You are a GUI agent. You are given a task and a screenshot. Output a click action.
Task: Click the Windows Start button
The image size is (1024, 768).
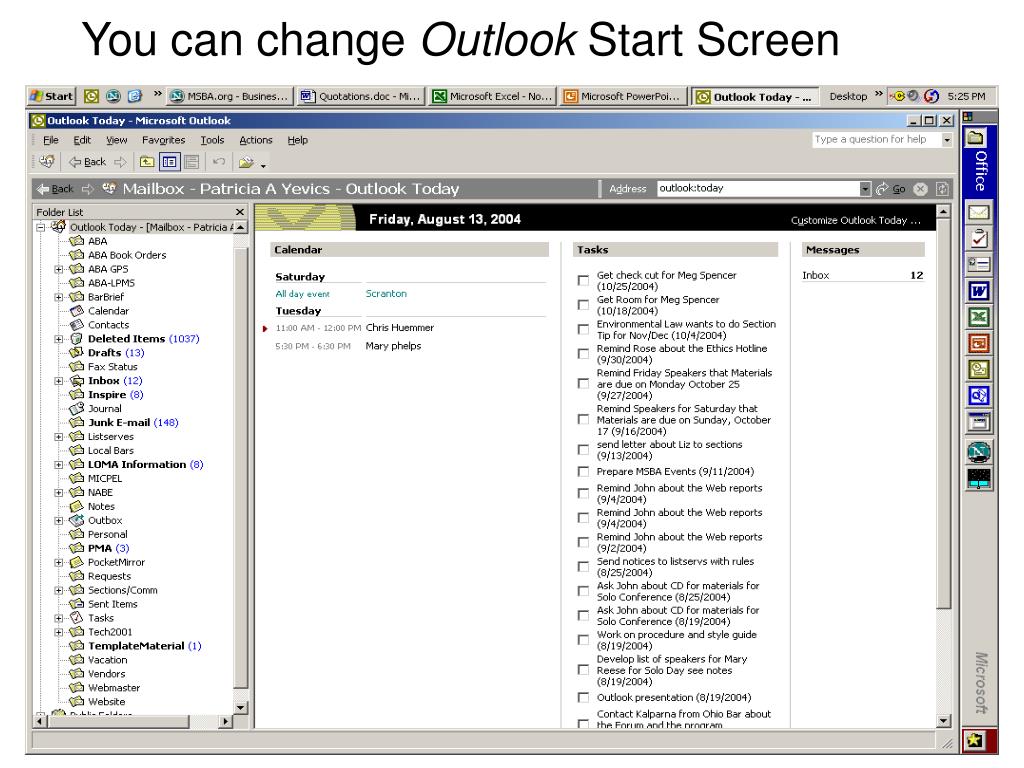coord(52,96)
